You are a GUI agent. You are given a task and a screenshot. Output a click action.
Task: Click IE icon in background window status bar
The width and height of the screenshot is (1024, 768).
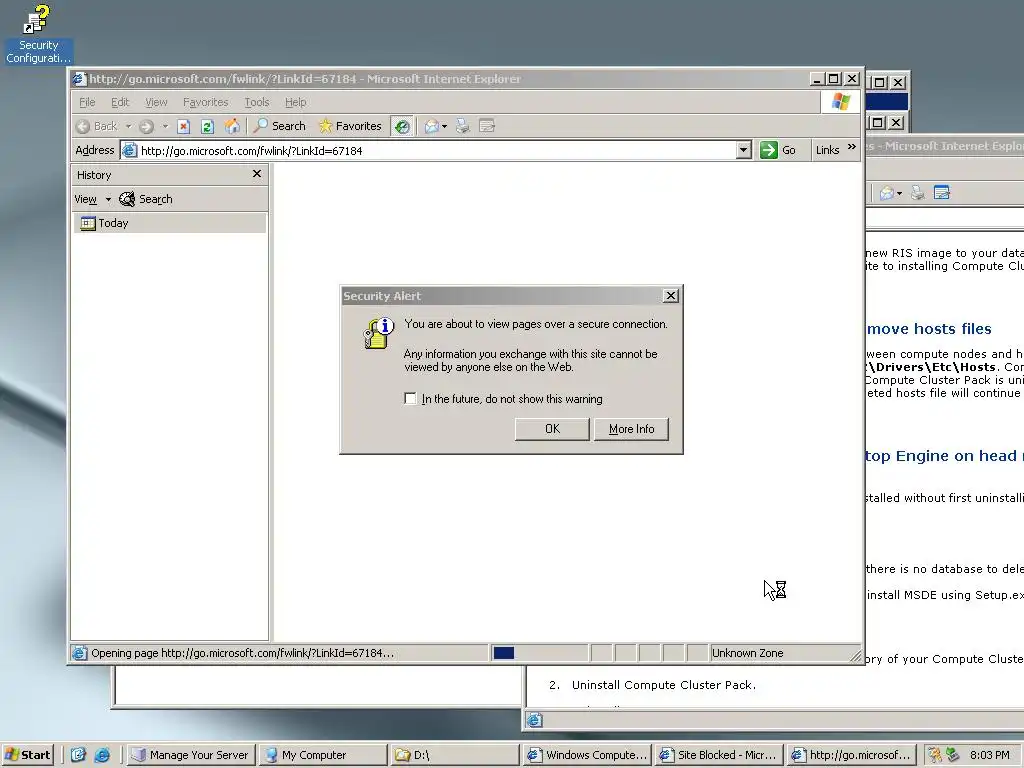[534, 720]
